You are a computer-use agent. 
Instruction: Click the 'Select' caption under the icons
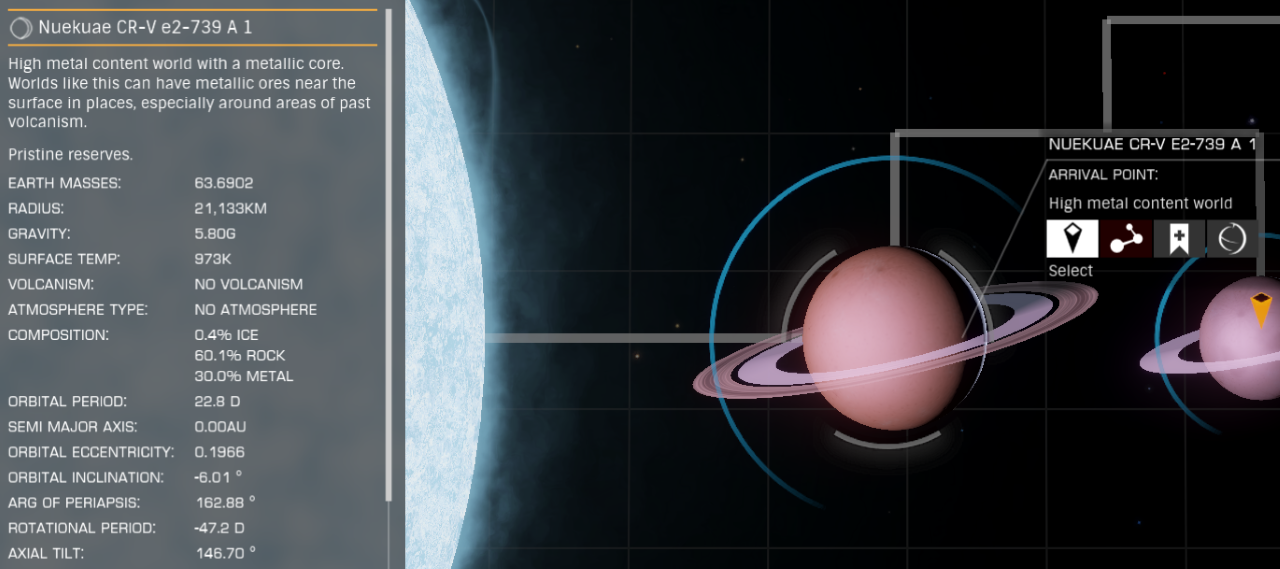(x=1070, y=271)
